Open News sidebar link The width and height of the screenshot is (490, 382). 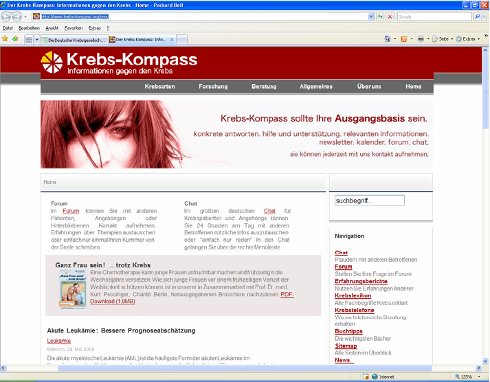(342, 360)
